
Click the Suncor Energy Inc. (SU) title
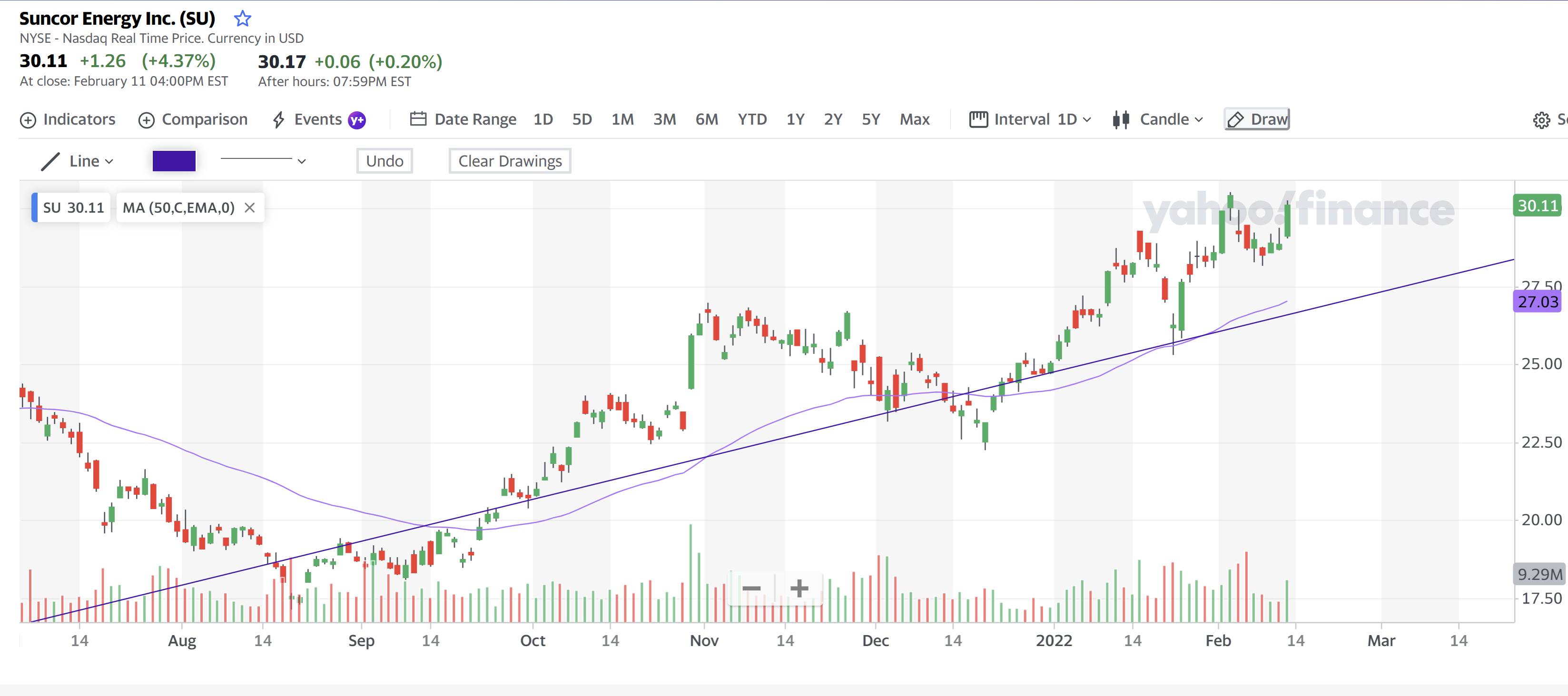118,18
